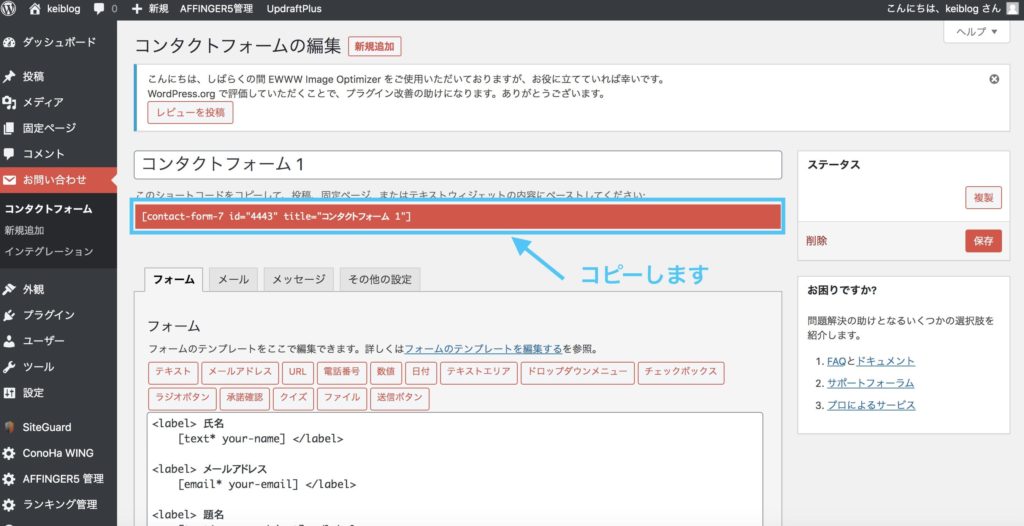Image resolution: width=1024 pixels, height=526 pixels.
Task: Click the ConoHa WING gear icon
Action: point(9,453)
